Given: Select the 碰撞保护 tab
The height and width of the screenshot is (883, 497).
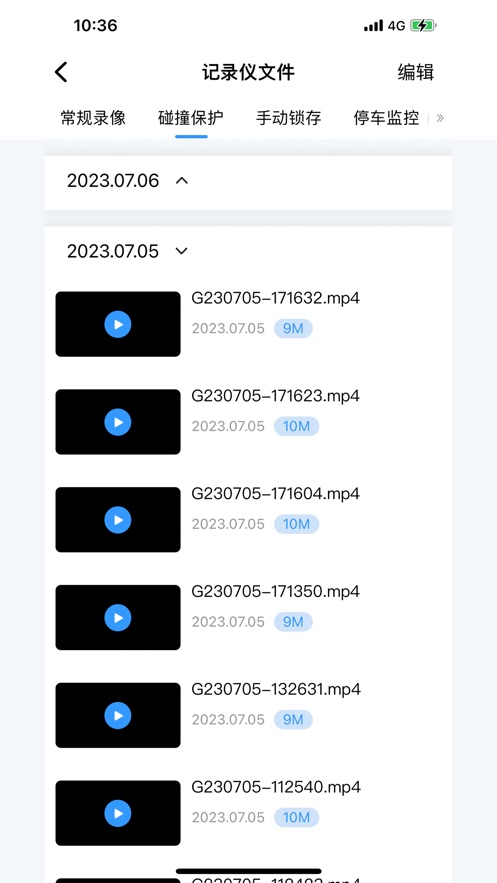Looking at the screenshot, I should click(x=191, y=118).
